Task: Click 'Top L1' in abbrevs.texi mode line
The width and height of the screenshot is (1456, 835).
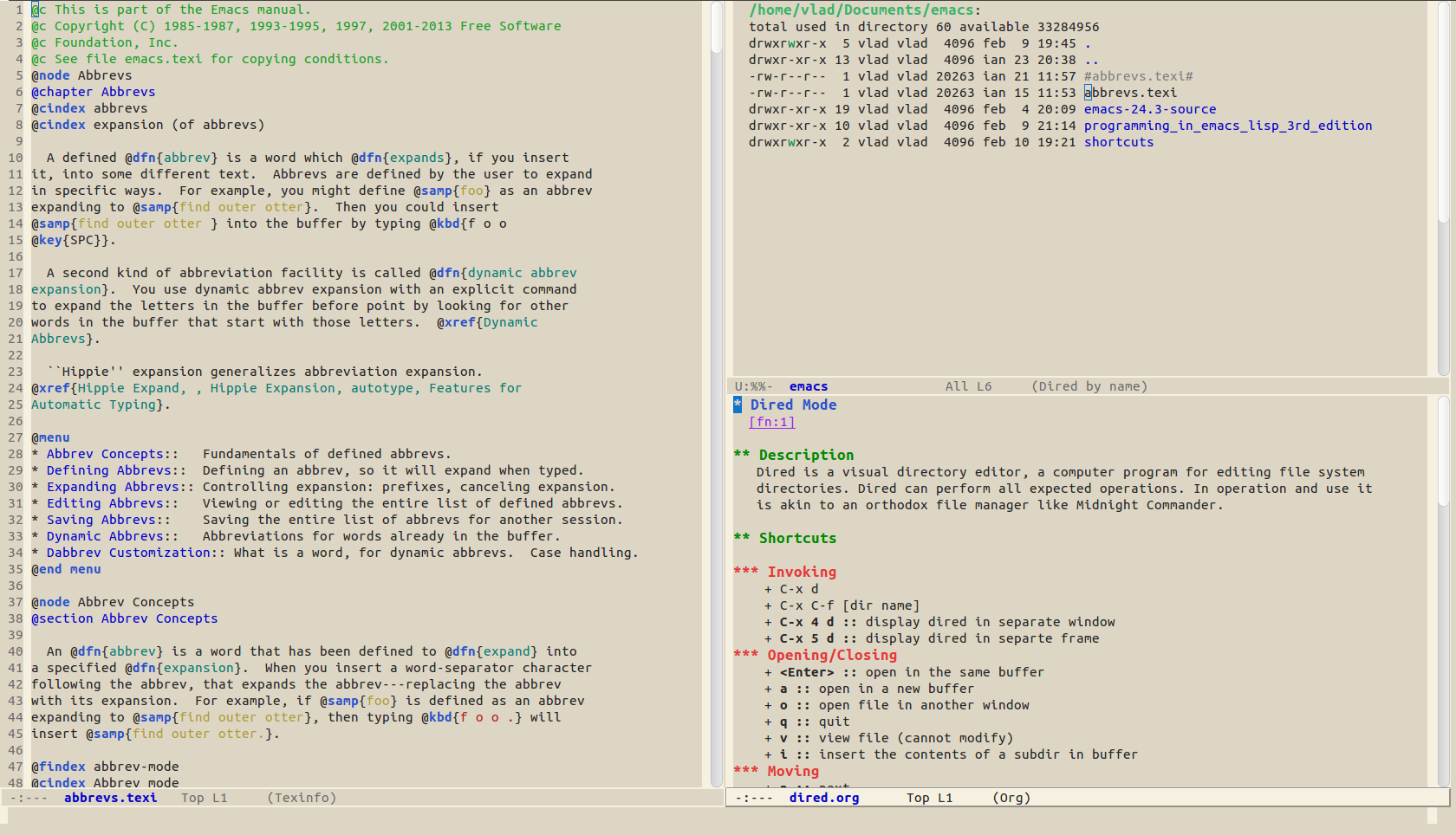Action: click(x=204, y=798)
